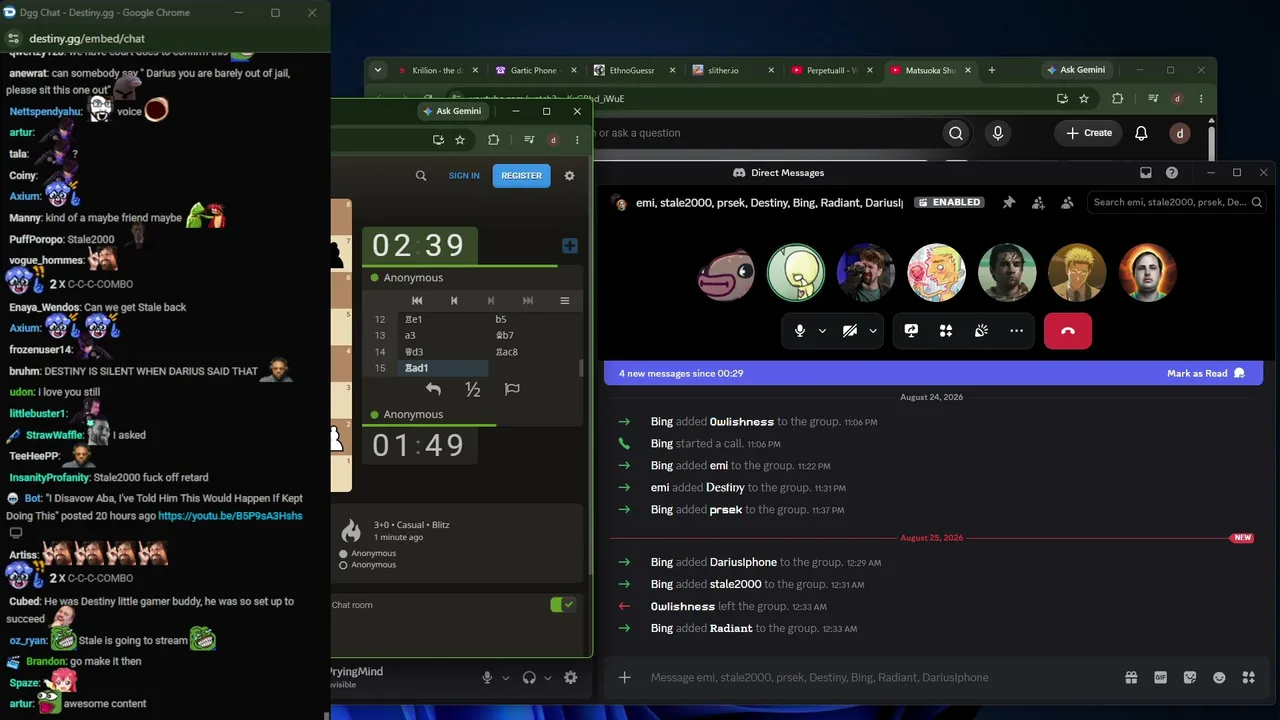Click the Discord search field
Screen dimensions: 1280x720
pos(1177,202)
